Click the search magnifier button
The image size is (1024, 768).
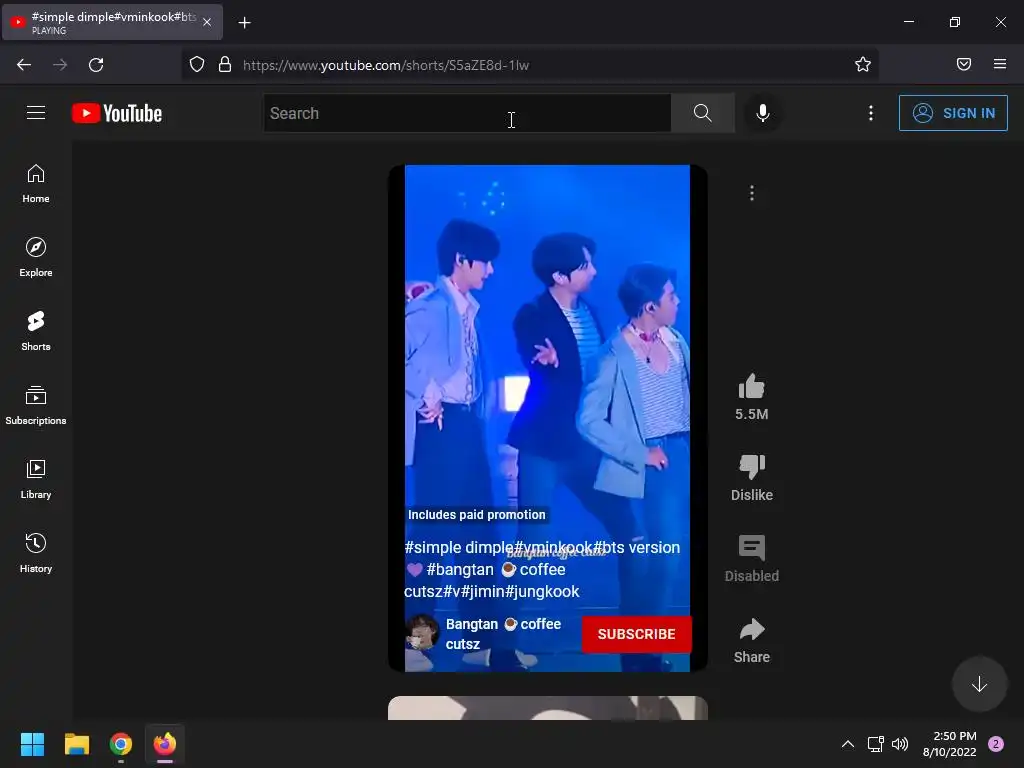pyautogui.click(x=703, y=113)
